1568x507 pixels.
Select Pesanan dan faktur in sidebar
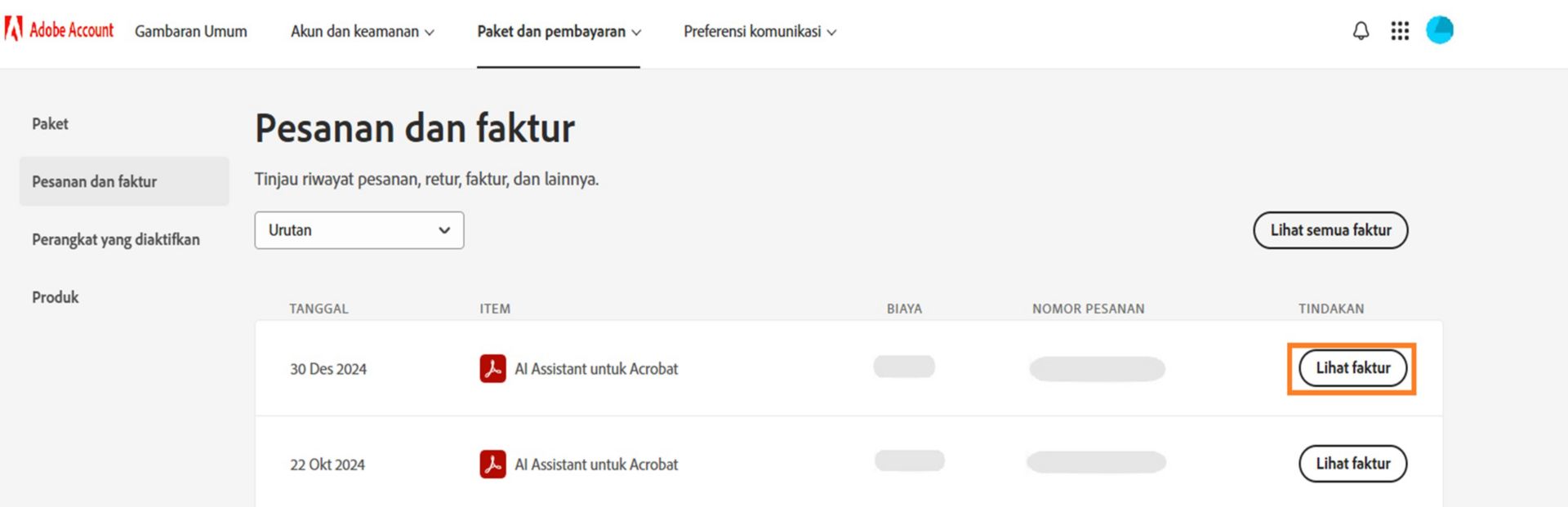(x=95, y=182)
